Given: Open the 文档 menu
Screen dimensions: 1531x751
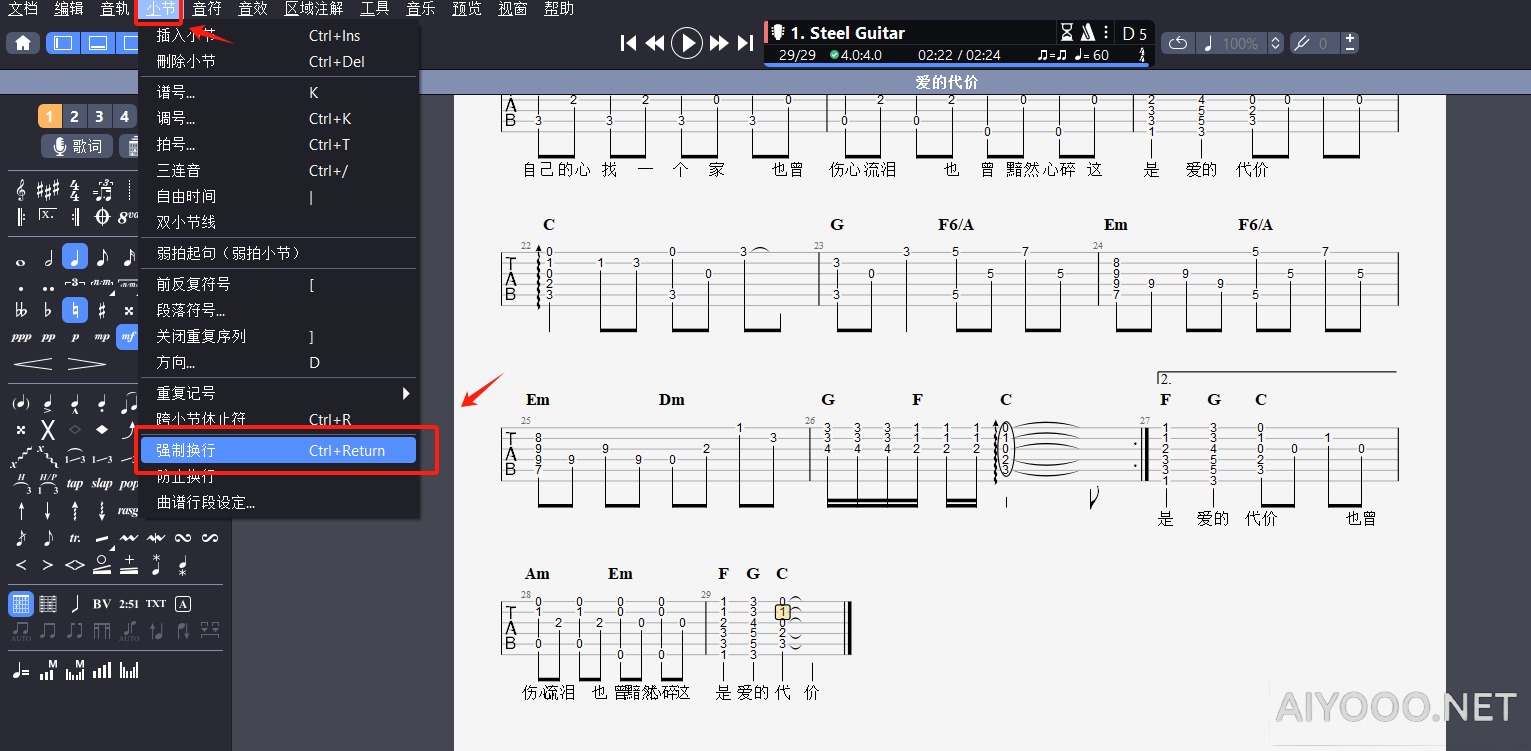Looking at the screenshot, I should click(23, 9).
